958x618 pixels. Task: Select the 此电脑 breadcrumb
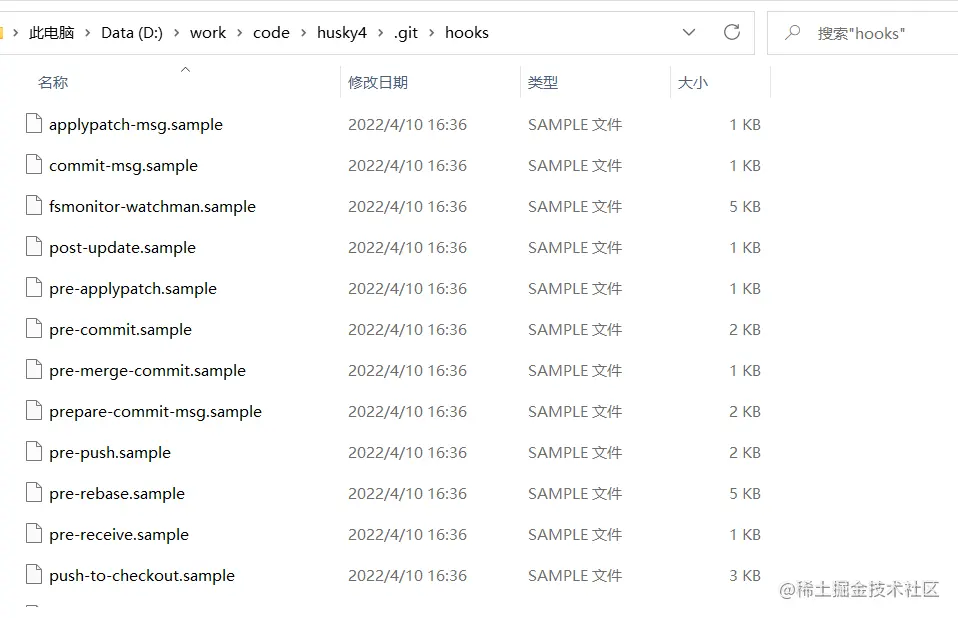(x=51, y=33)
